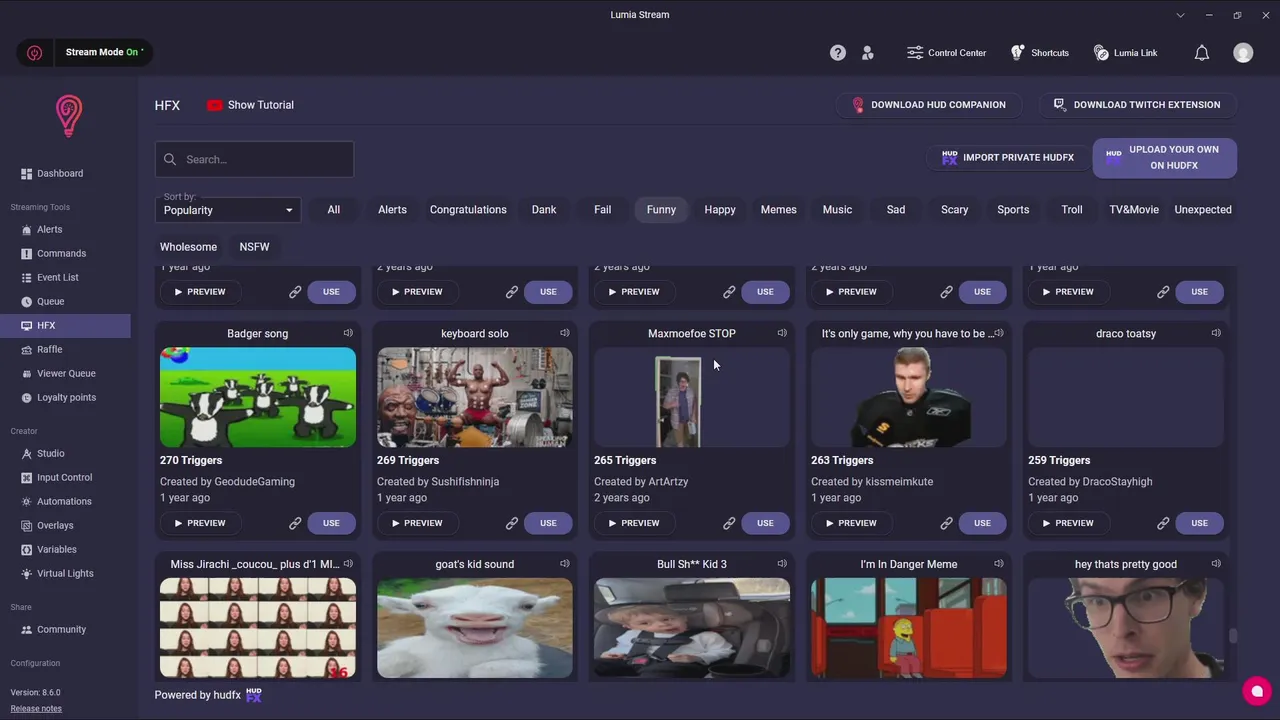Open notifications bell
Screen dimensions: 1280x720
click(x=1202, y=53)
